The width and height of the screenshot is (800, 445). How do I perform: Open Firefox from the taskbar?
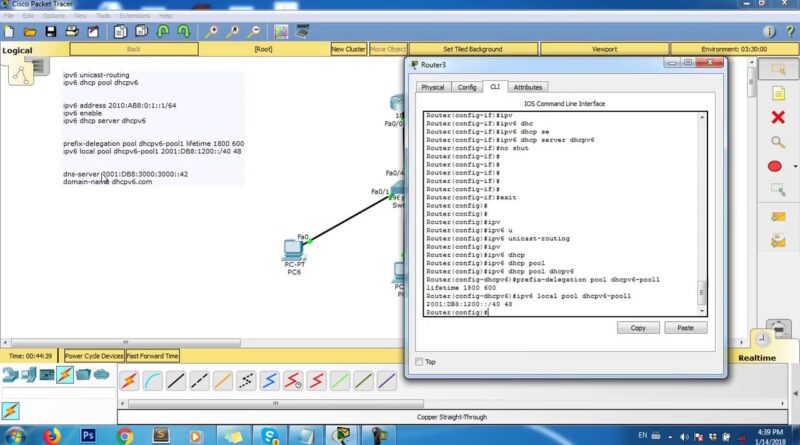[52, 436]
